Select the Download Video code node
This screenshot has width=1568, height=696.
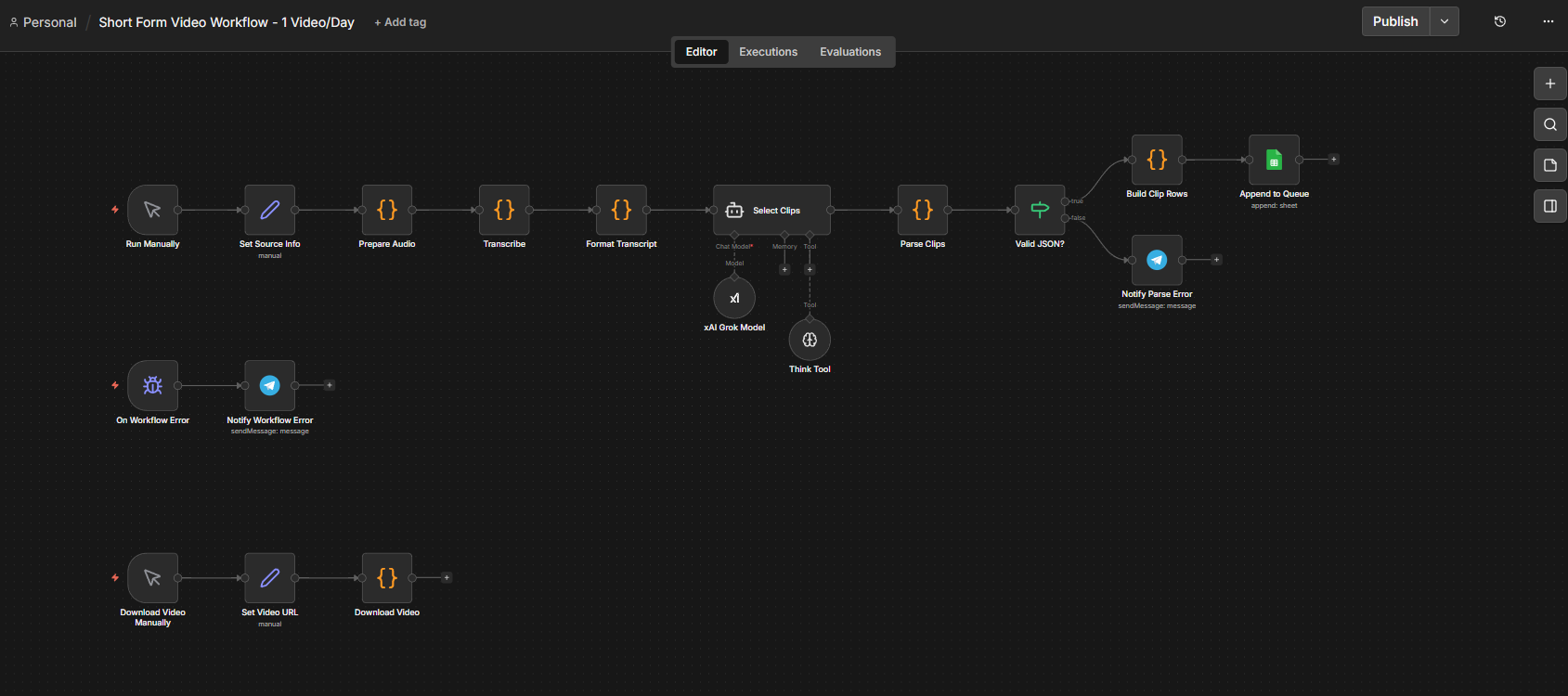coord(387,578)
